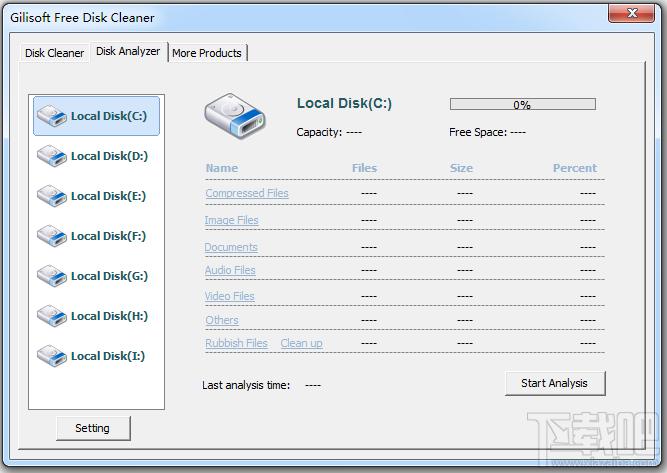Click the large drive icon beside disk details
Viewport: 667px width, 473px height.
click(x=234, y=116)
